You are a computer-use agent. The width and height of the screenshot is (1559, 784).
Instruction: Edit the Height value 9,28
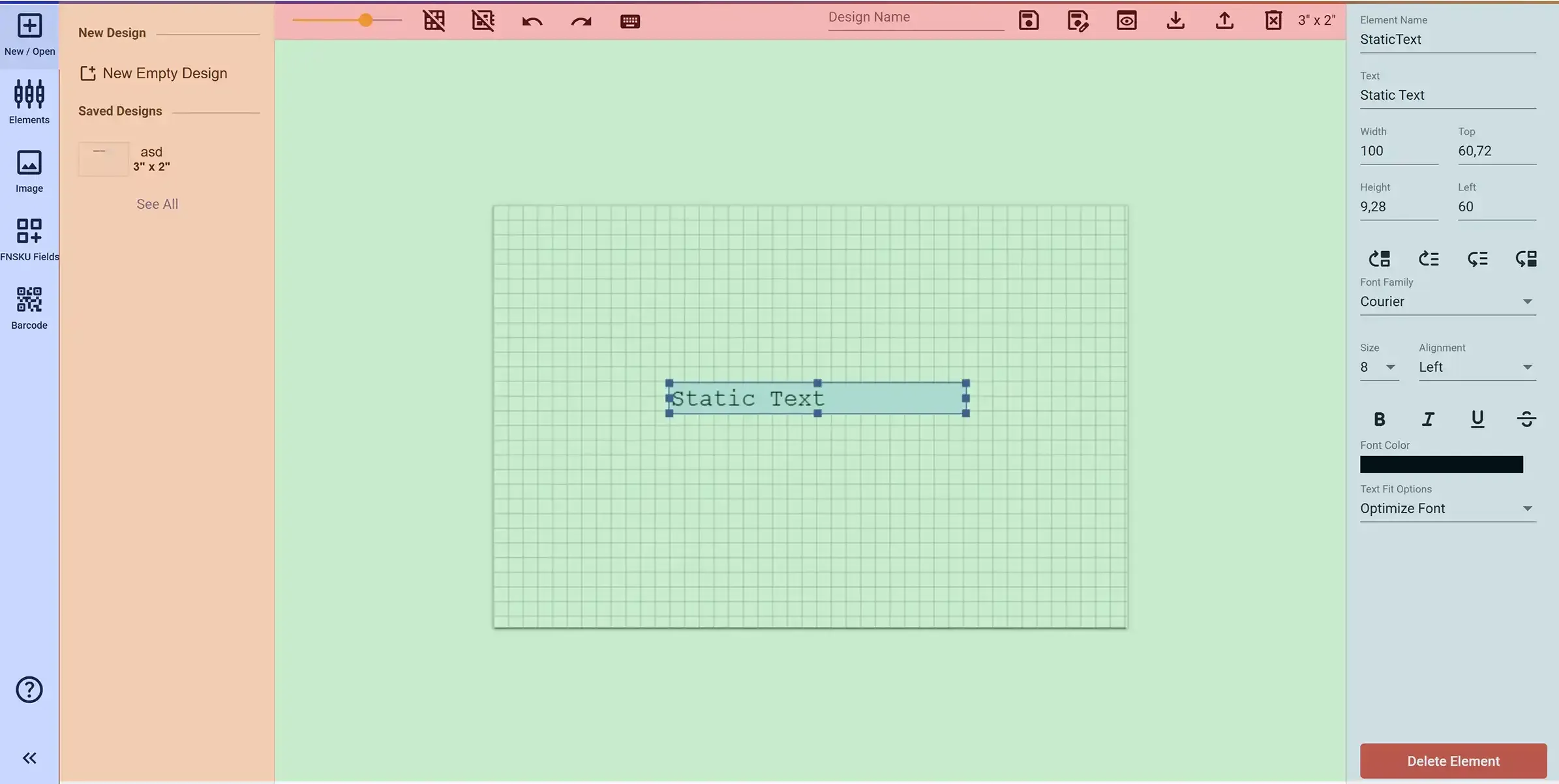pyautogui.click(x=1399, y=207)
